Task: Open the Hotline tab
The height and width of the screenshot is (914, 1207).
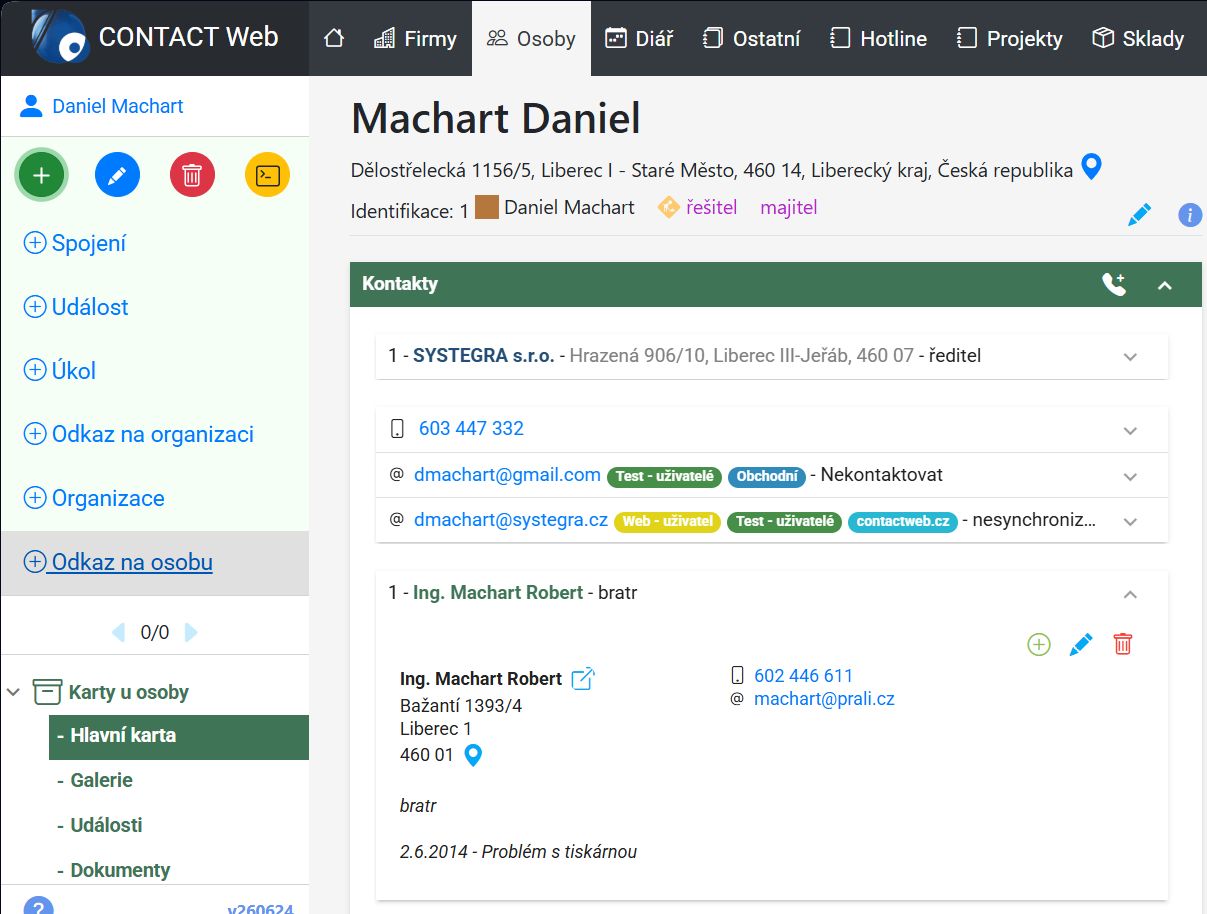Action: tap(880, 38)
